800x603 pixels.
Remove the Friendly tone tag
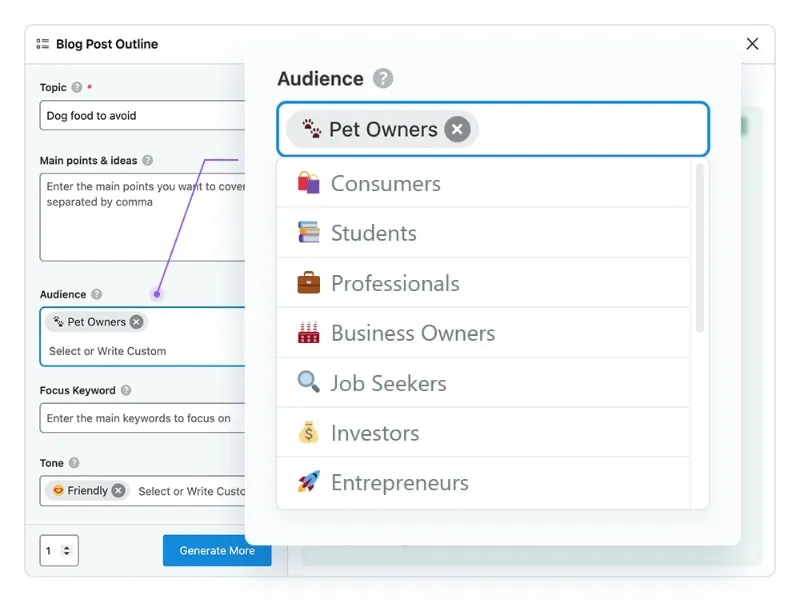118,490
